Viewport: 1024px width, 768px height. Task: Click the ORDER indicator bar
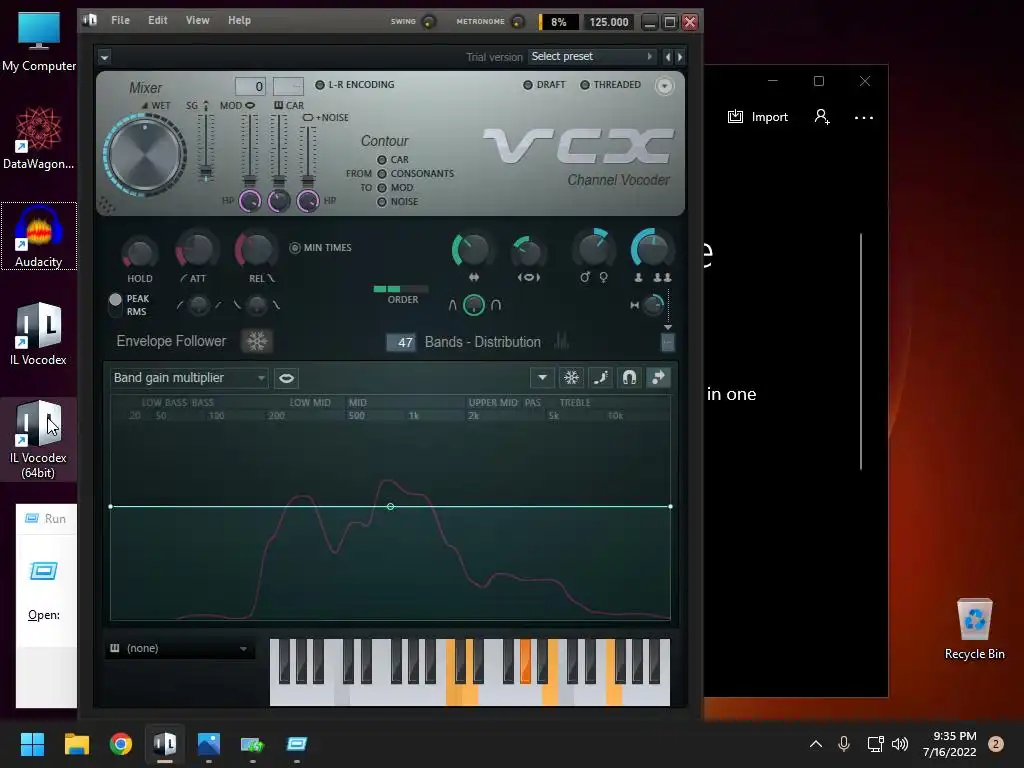[x=401, y=289]
